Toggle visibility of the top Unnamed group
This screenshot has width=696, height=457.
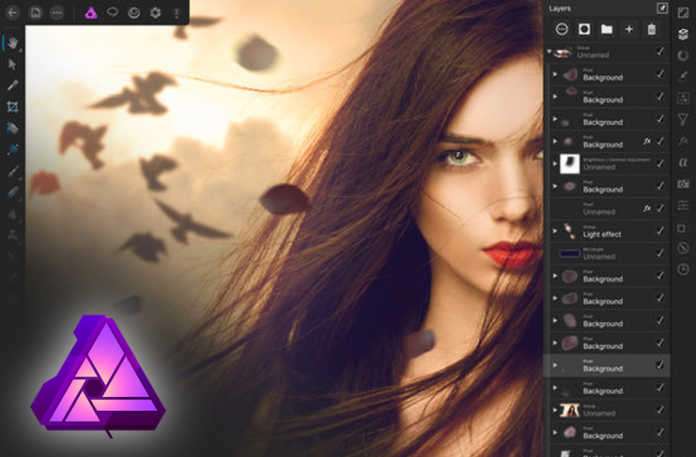[x=660, y=51]
